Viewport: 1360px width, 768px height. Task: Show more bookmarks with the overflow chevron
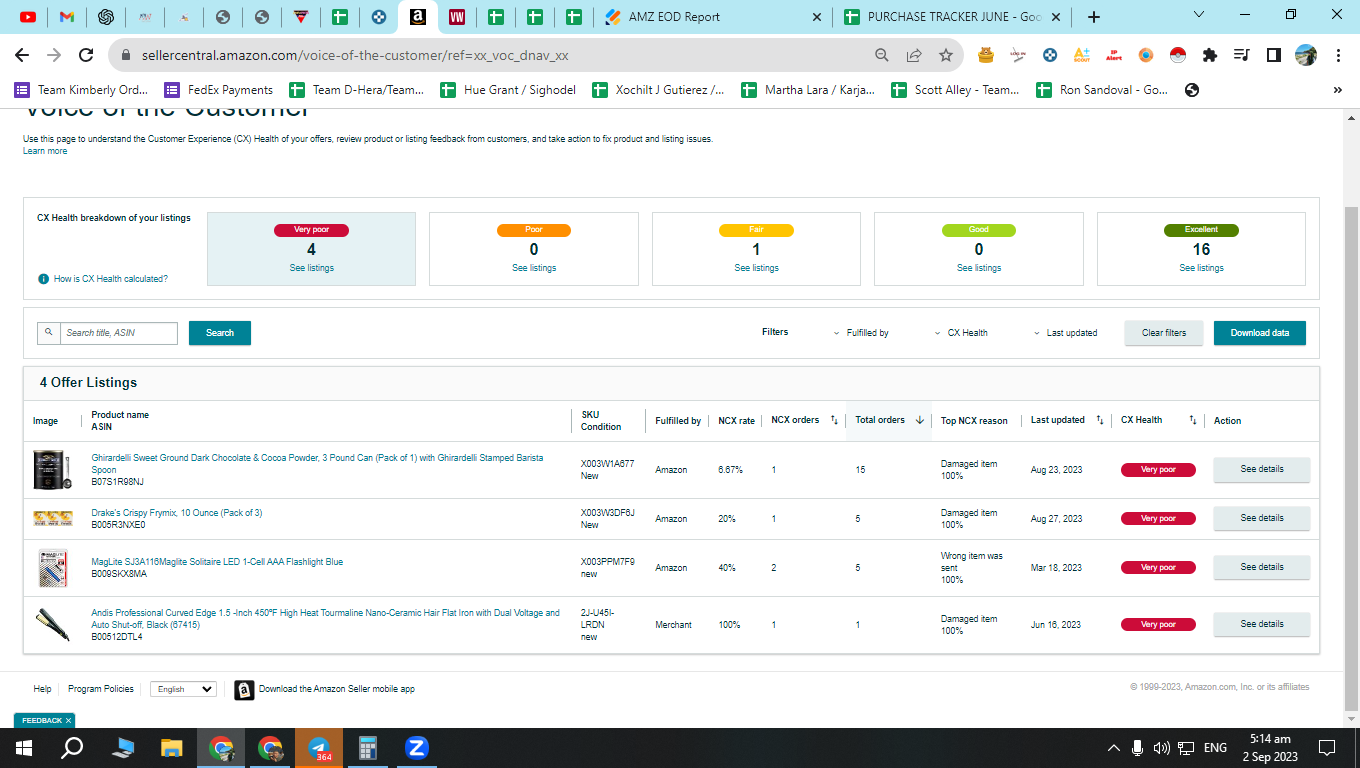1338,90
